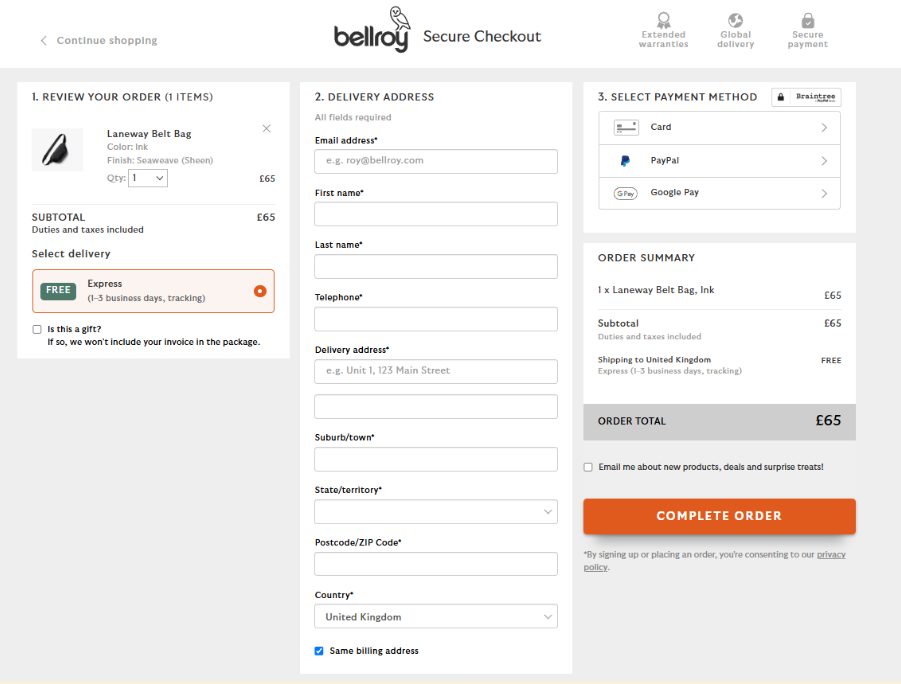This screenshot has height=684, width=901.
Task: Go back via Continue shopping
Action: click(x=99, y=41)
